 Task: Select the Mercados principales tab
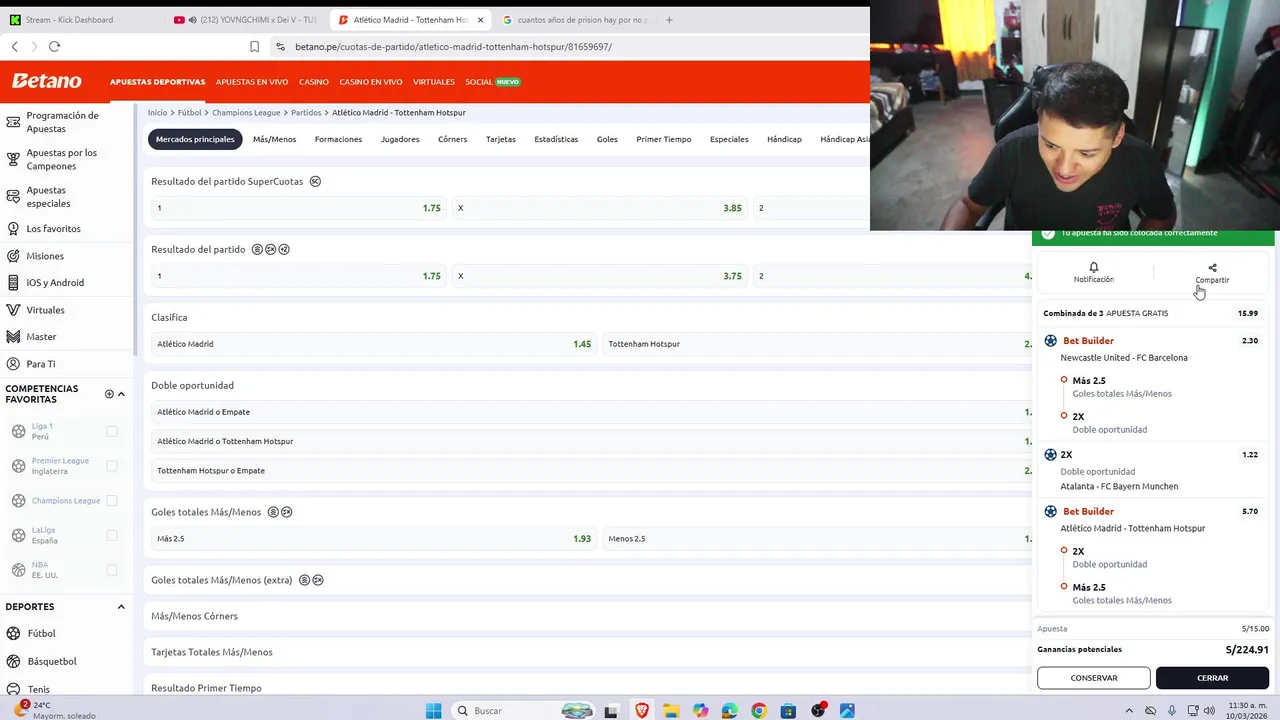(195, 139)
